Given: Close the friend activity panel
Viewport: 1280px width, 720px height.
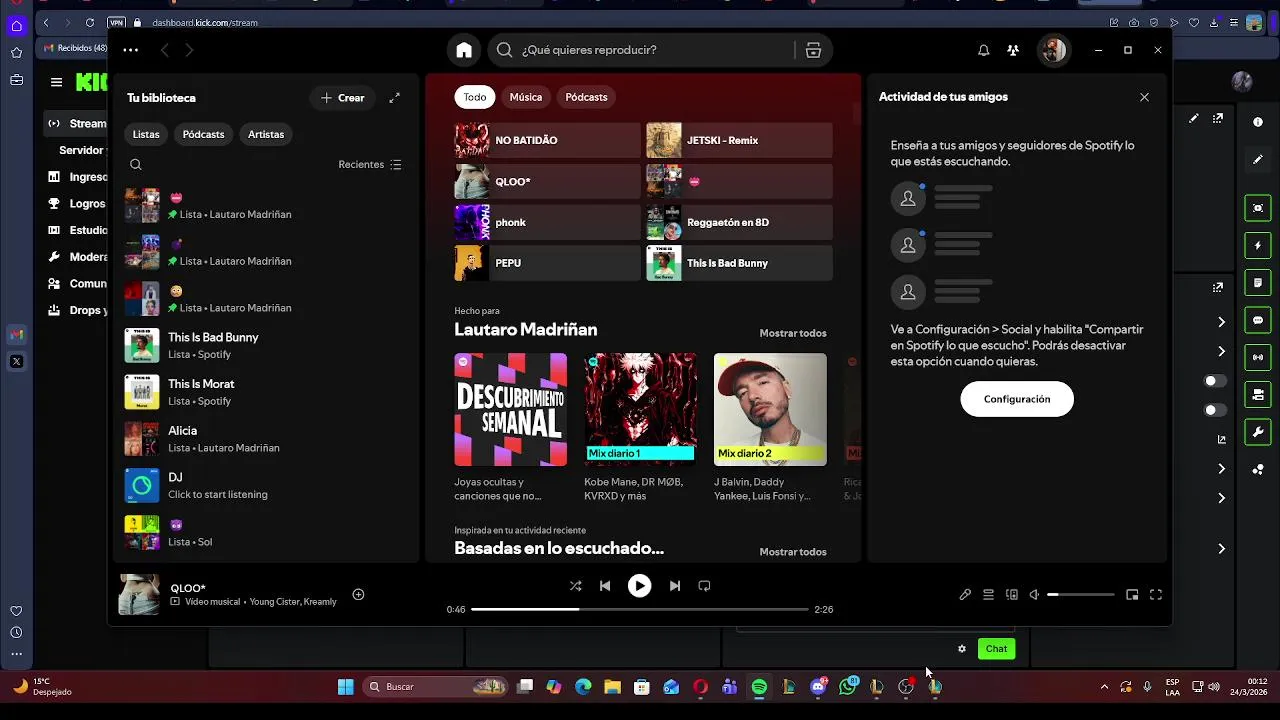Looking at the screenshot, I should [1144, 97].
